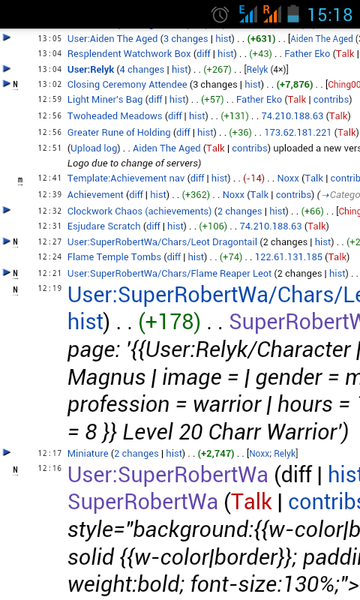Tap the 15:18 clock in status bar
This screenshot has width=360, height=600.
(x=330, y=15)
